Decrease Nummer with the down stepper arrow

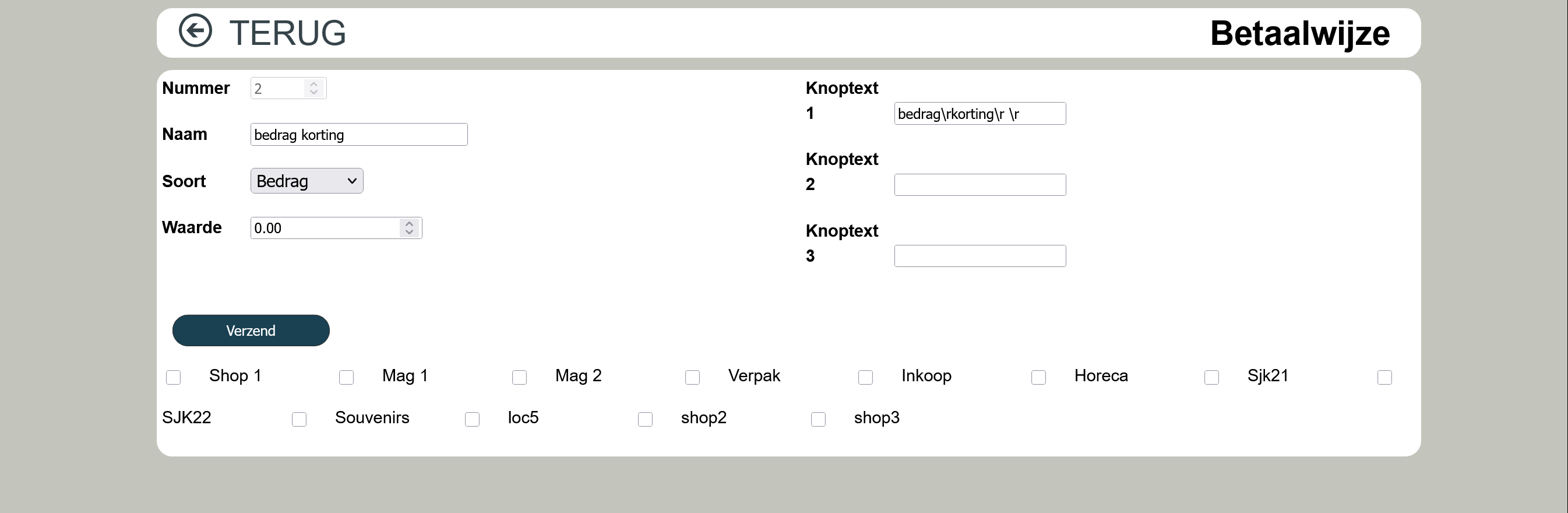[313, 93]
